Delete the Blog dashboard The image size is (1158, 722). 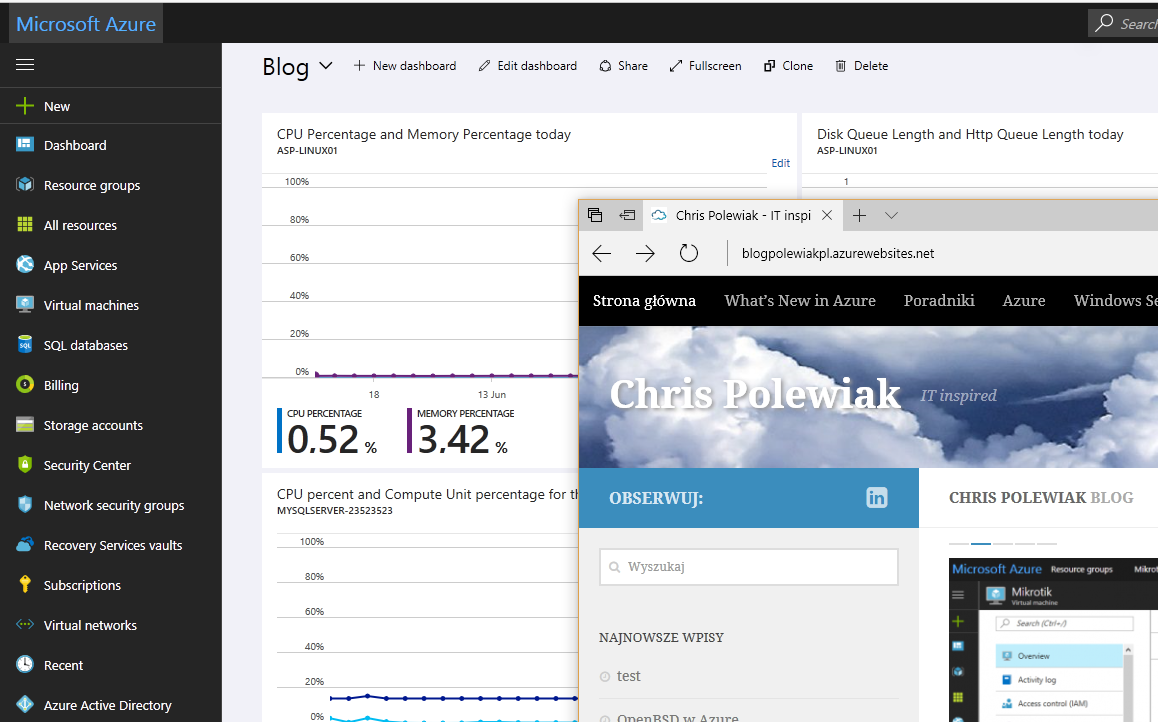[861, 66]
